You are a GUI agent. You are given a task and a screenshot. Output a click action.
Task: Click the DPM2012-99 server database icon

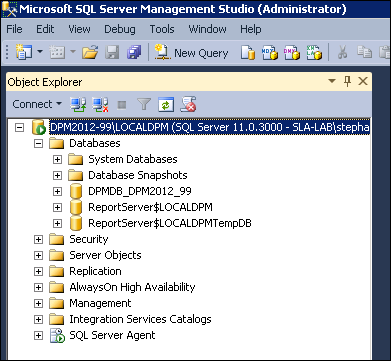pyautogui.click(x=39, y=127)
